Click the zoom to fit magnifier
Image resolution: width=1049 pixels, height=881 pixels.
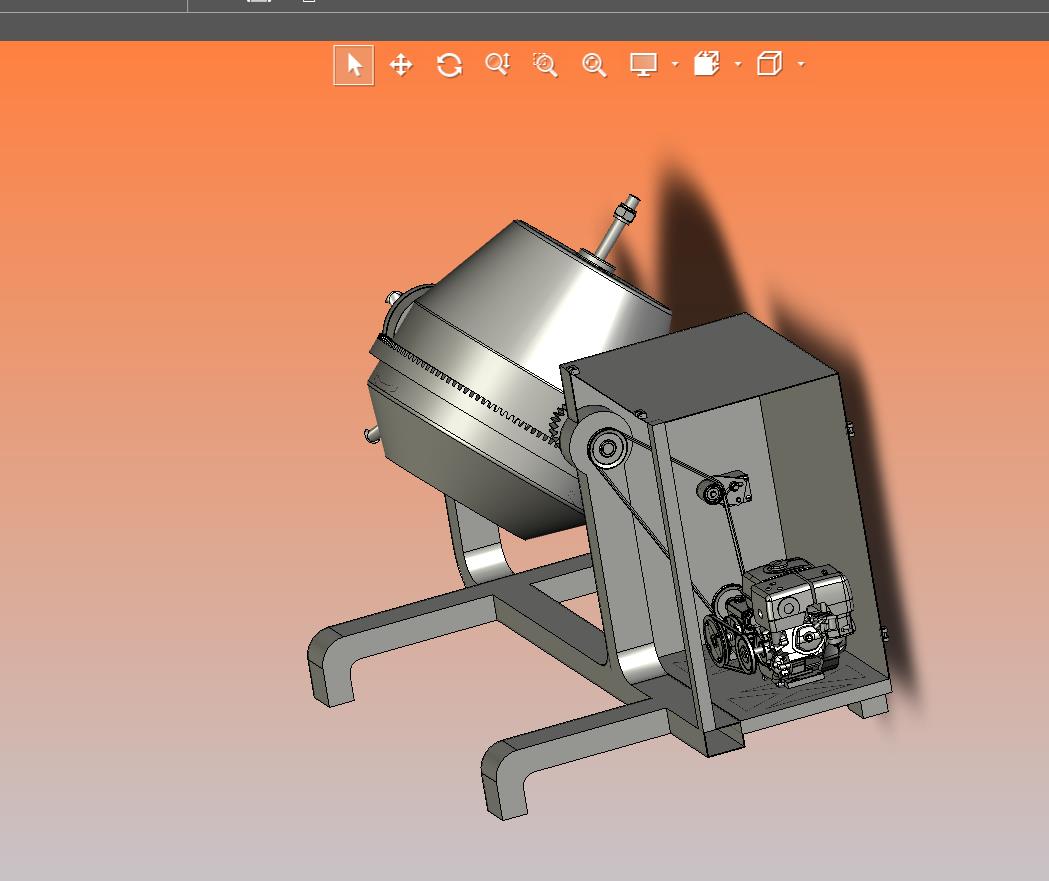[593, 65]
